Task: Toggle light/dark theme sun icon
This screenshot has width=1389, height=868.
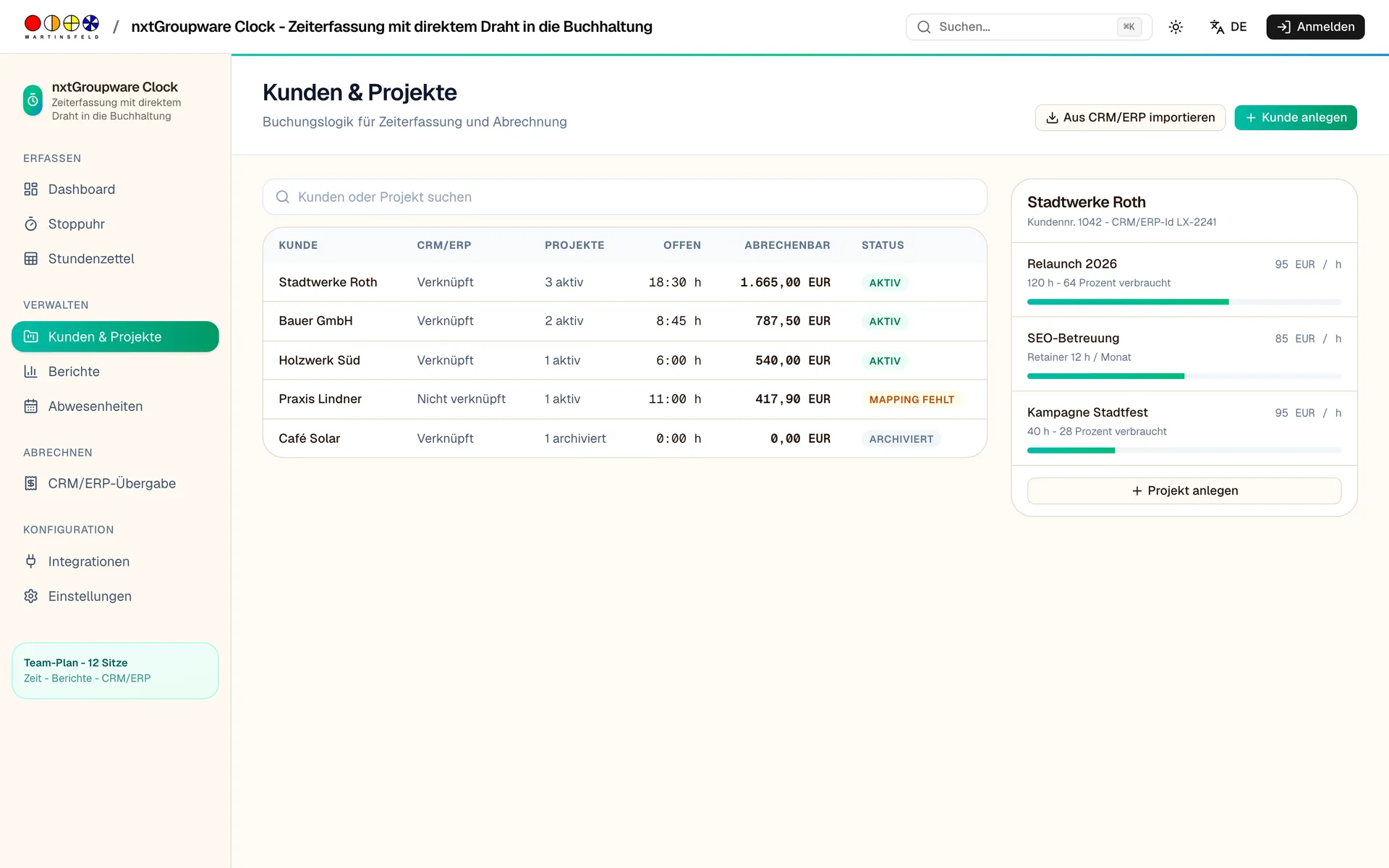Action: 1176,27
